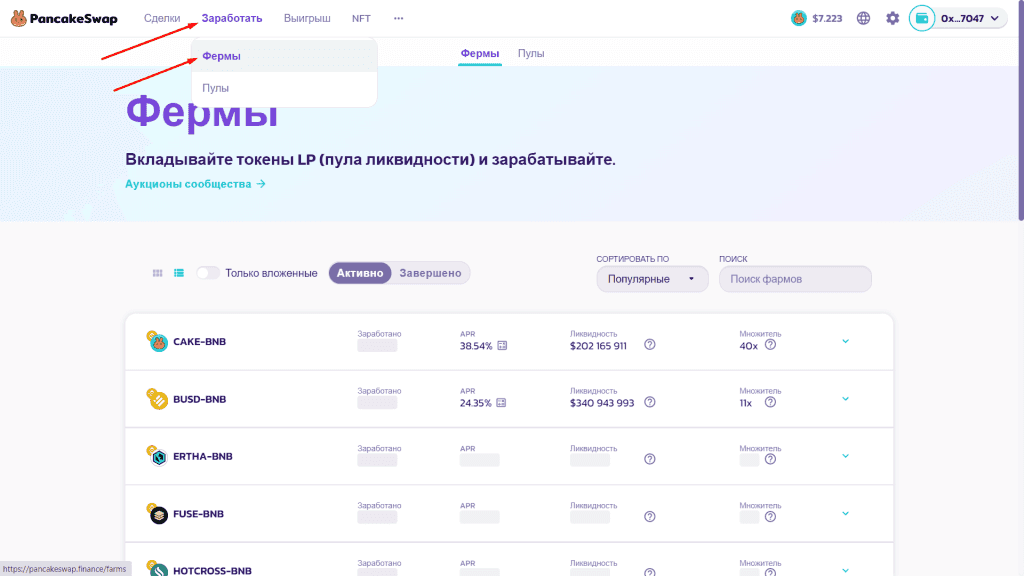Click the 11x multiplier value
Screen dimensions: 1024x576
tap(745, 404)
